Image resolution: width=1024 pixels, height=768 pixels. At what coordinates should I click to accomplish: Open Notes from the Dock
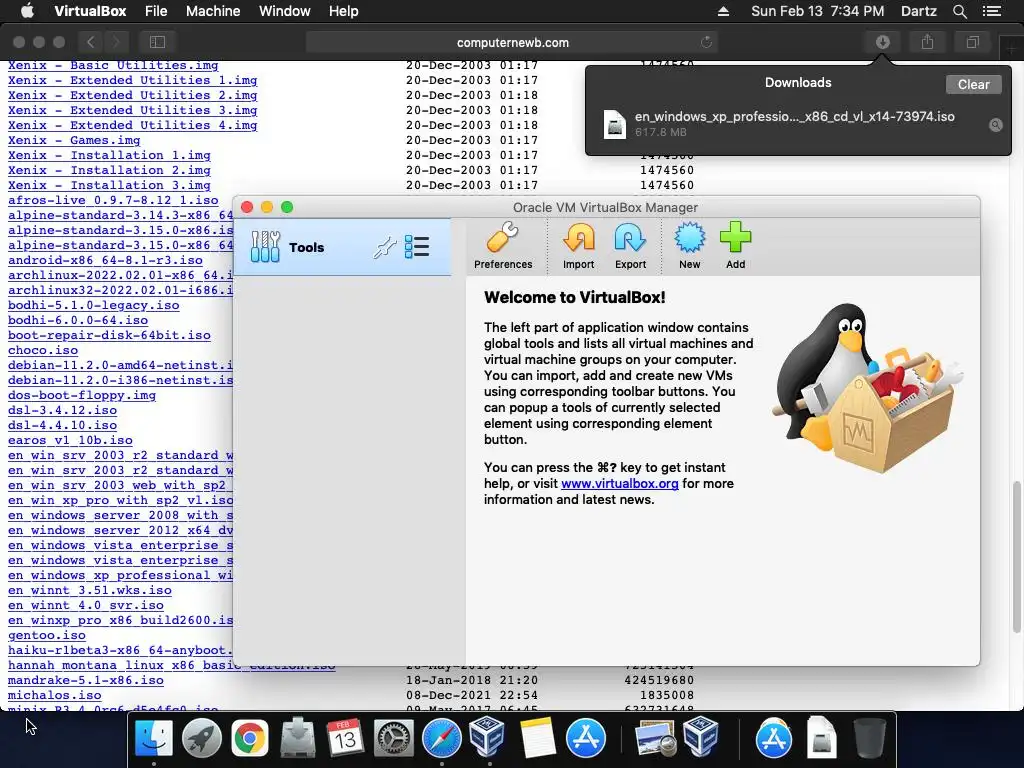point(537,738)
